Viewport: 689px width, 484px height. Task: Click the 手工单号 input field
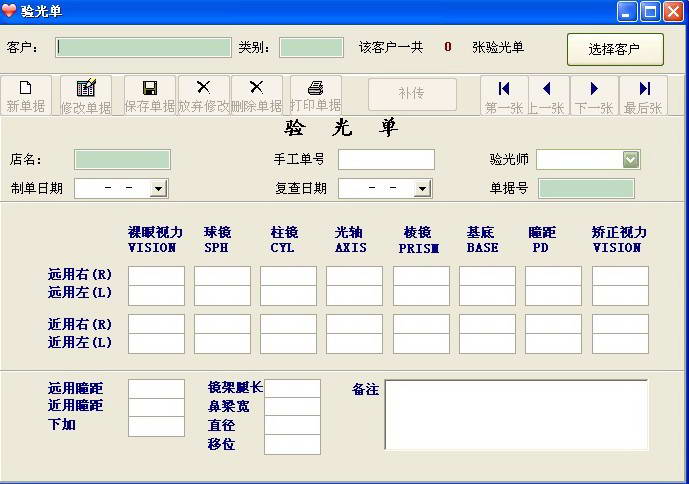pos(386,159)
